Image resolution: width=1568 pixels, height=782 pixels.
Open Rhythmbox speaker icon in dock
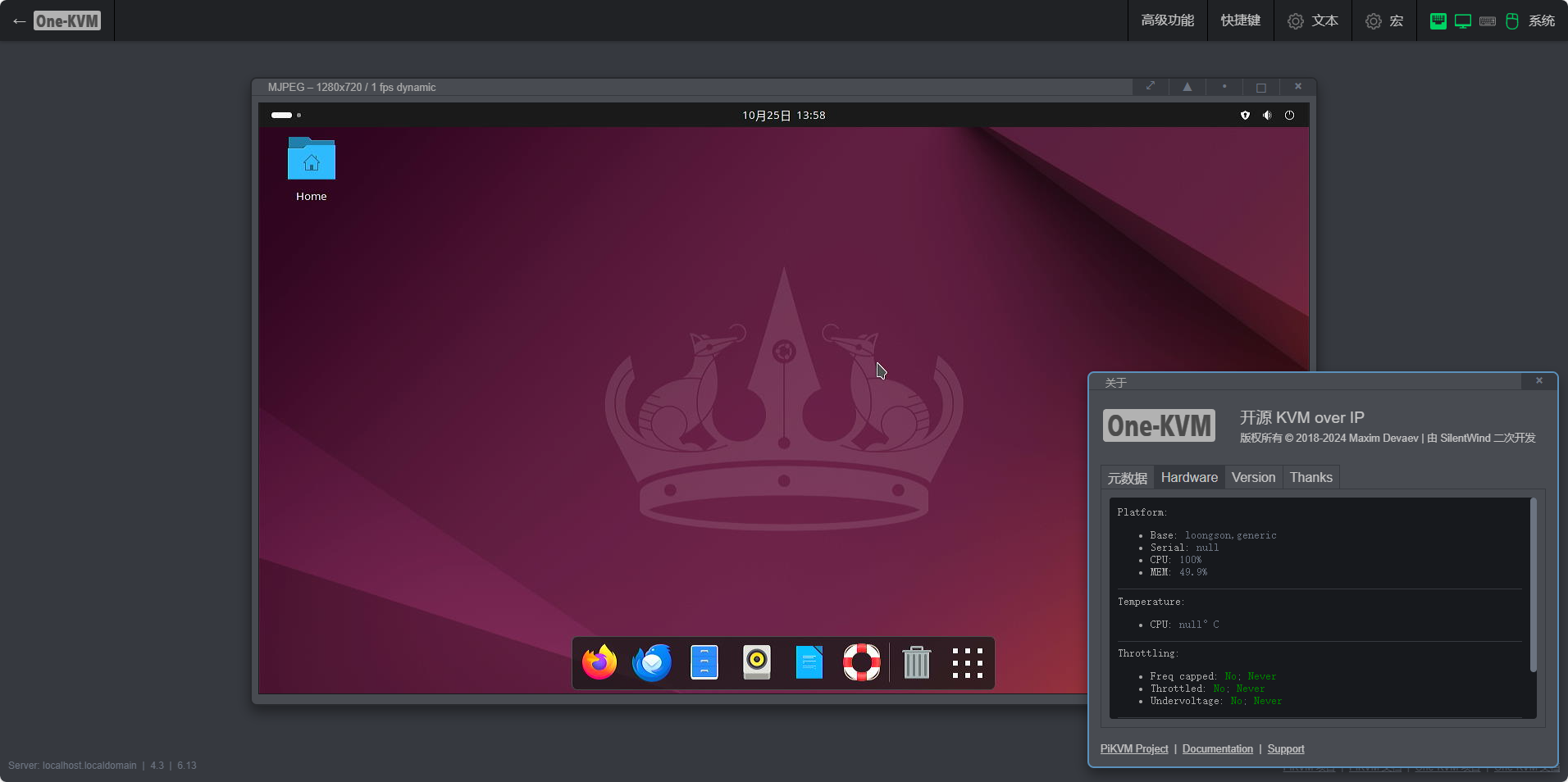point(757,662)
